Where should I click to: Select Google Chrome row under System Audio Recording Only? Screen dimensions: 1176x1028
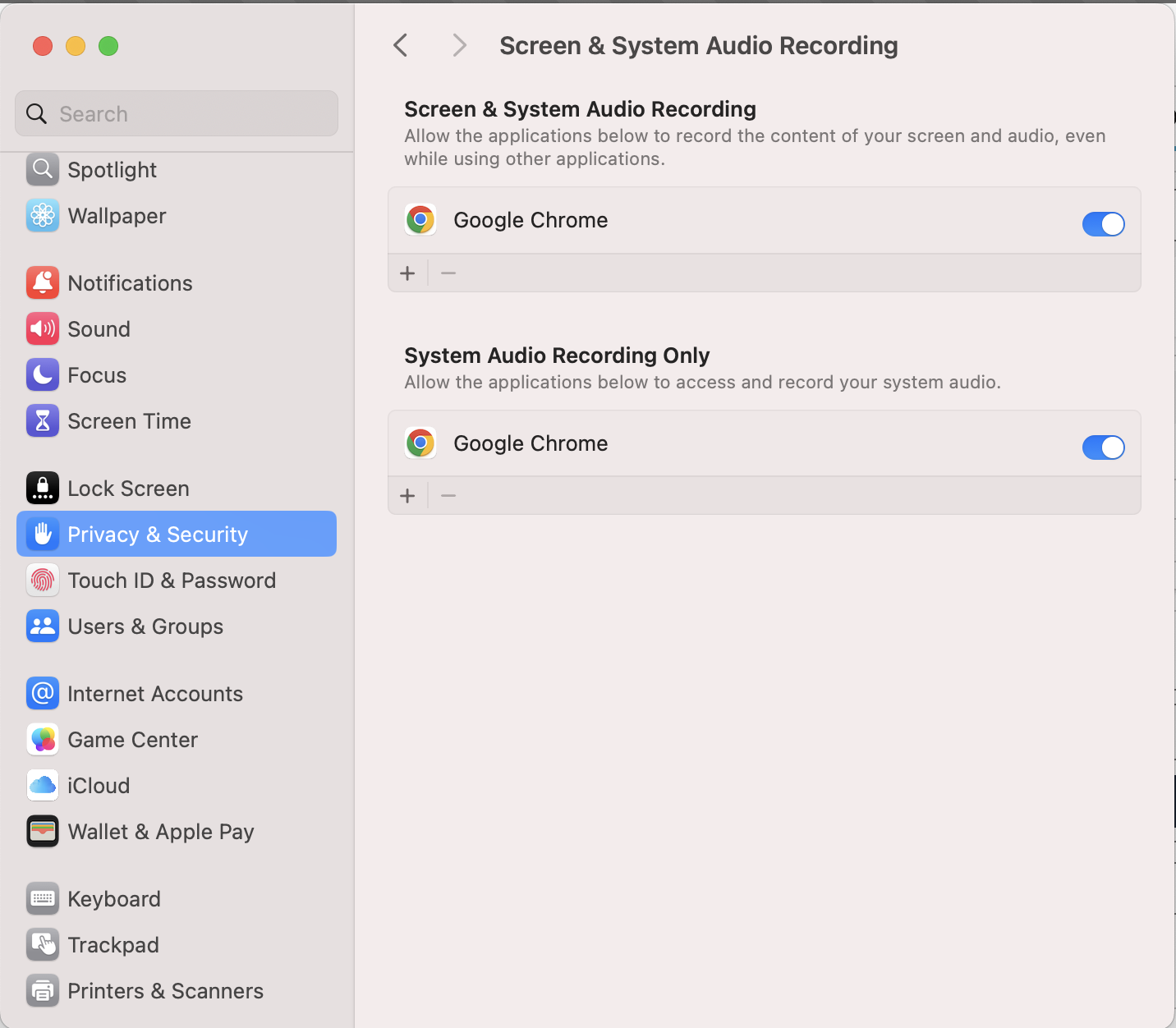765,443
